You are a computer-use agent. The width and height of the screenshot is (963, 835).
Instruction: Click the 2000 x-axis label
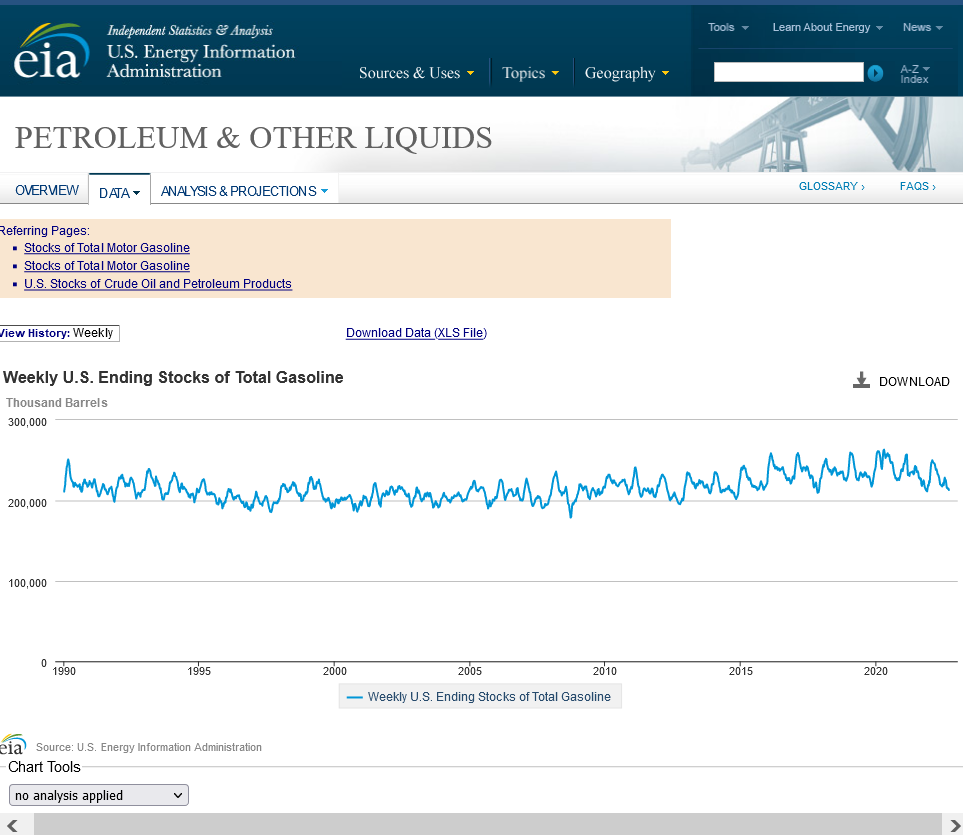[x=335, y=671]
